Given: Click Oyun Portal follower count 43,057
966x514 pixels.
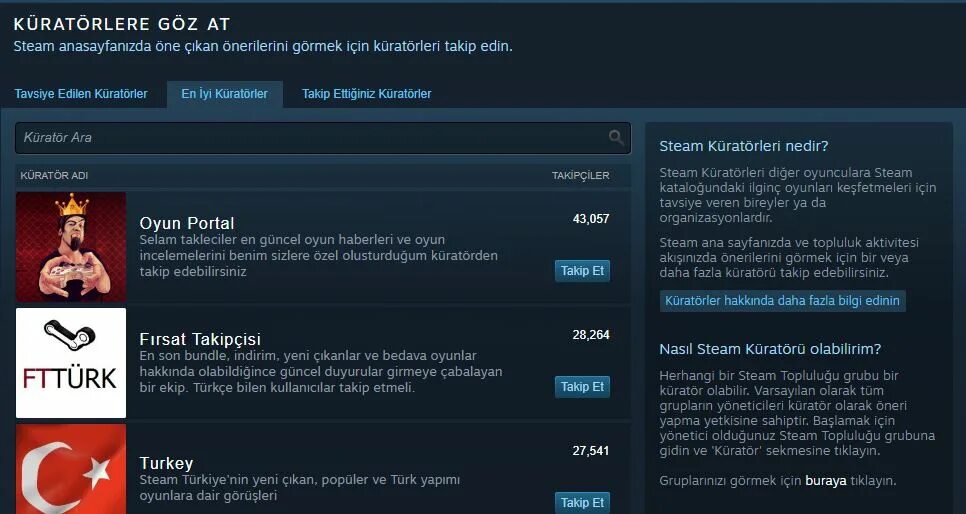Looking at the screenshot, I should (591, 219).
